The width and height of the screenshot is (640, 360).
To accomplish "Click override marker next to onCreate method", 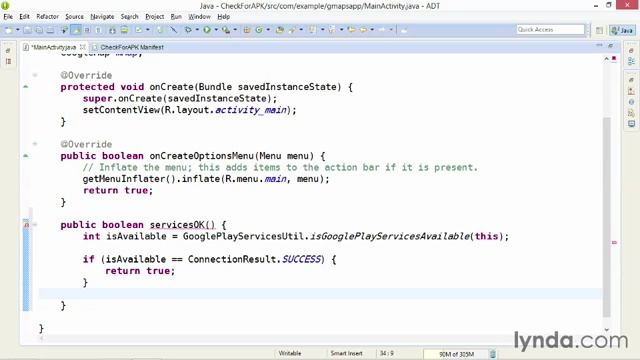I will [x=26, y=87].
